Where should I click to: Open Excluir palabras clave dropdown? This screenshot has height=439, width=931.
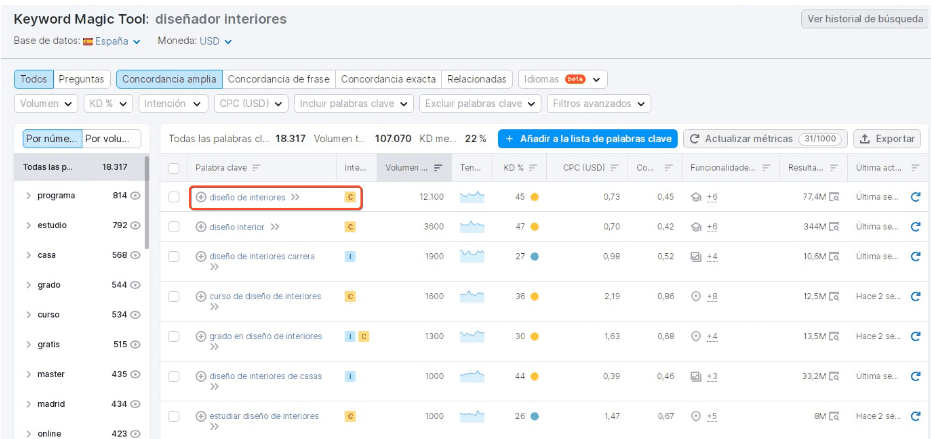(x=480, y=103)
